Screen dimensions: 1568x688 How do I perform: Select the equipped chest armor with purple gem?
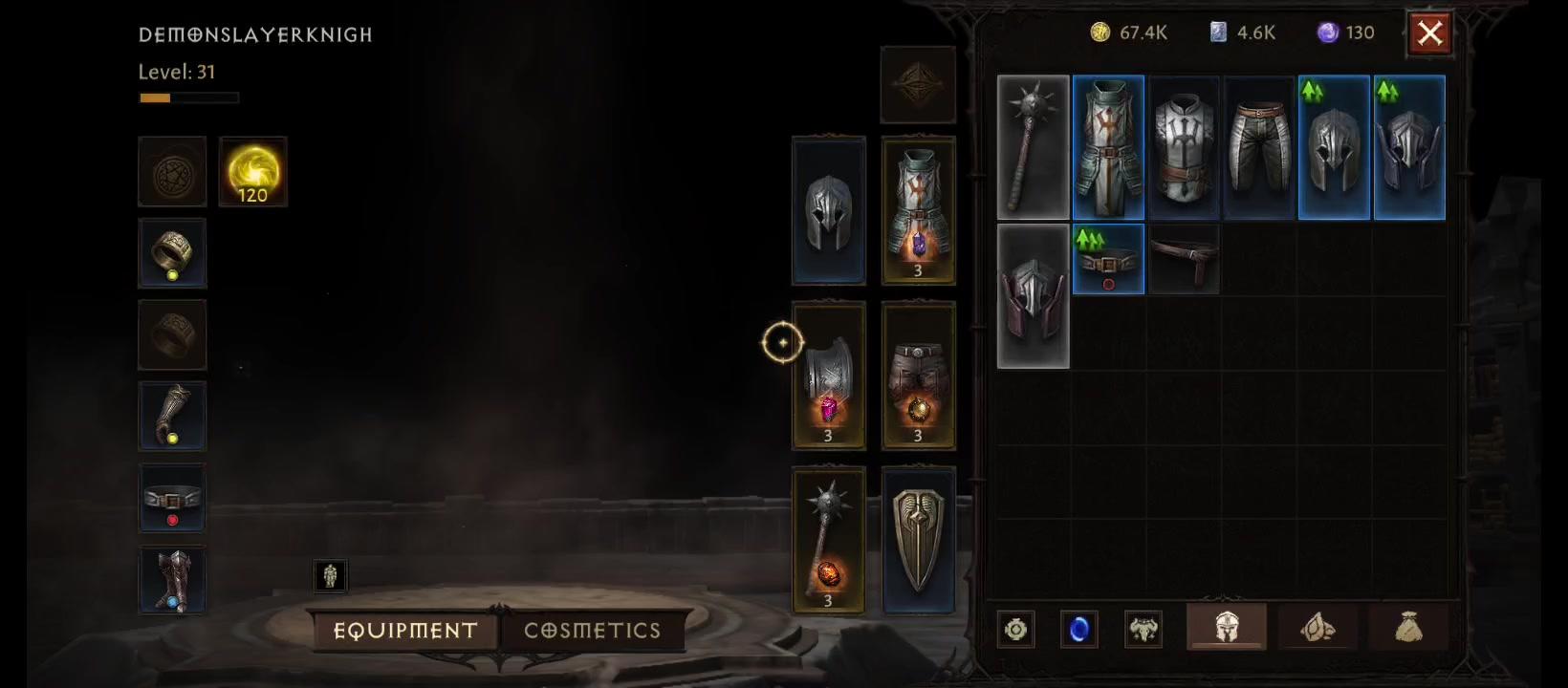click(x=918, y=210)
